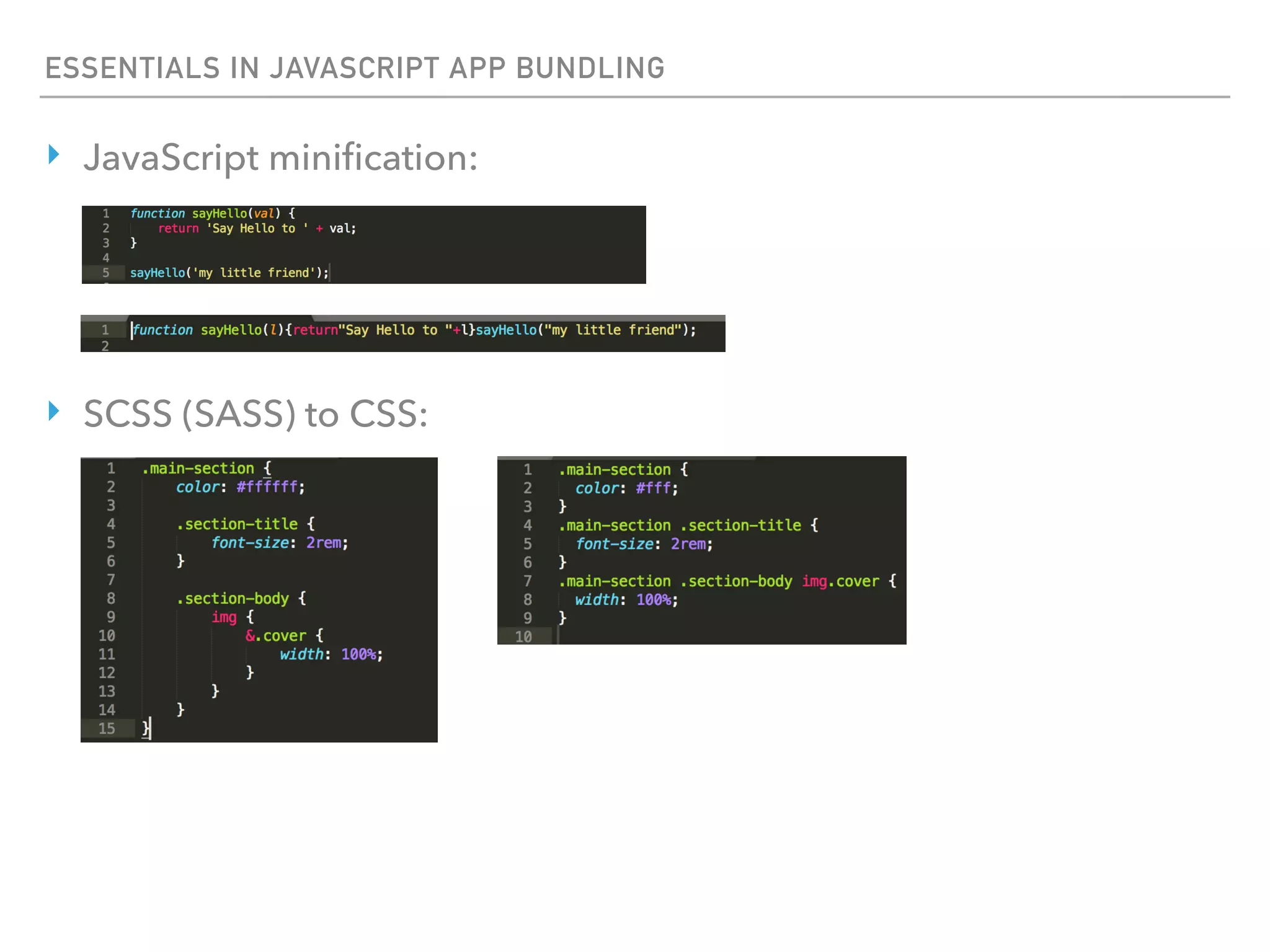The width and height of the screenshot is (1270, 952).
Task: Click the #fff color value in CSS output
Action: (653, 488)
